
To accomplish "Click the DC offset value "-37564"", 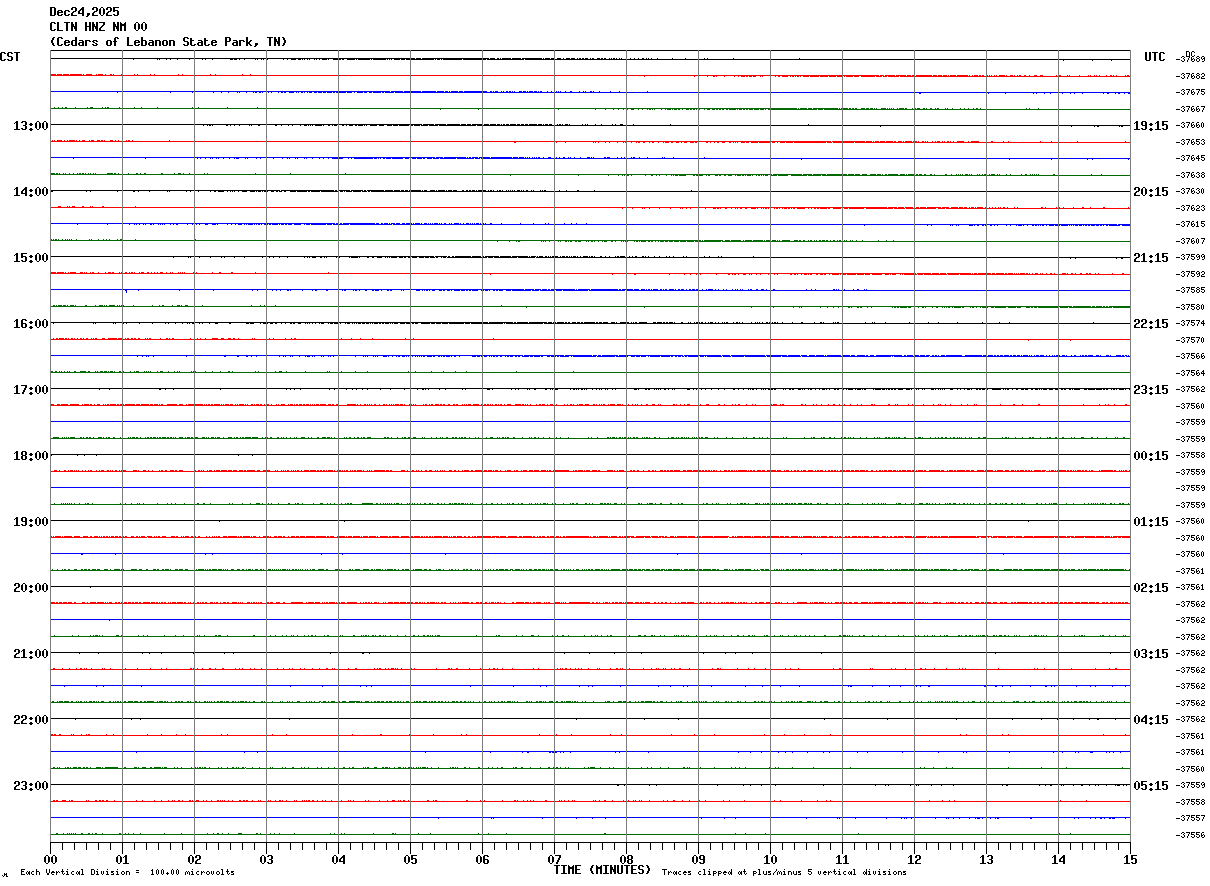I will [x=1190, y=373].
